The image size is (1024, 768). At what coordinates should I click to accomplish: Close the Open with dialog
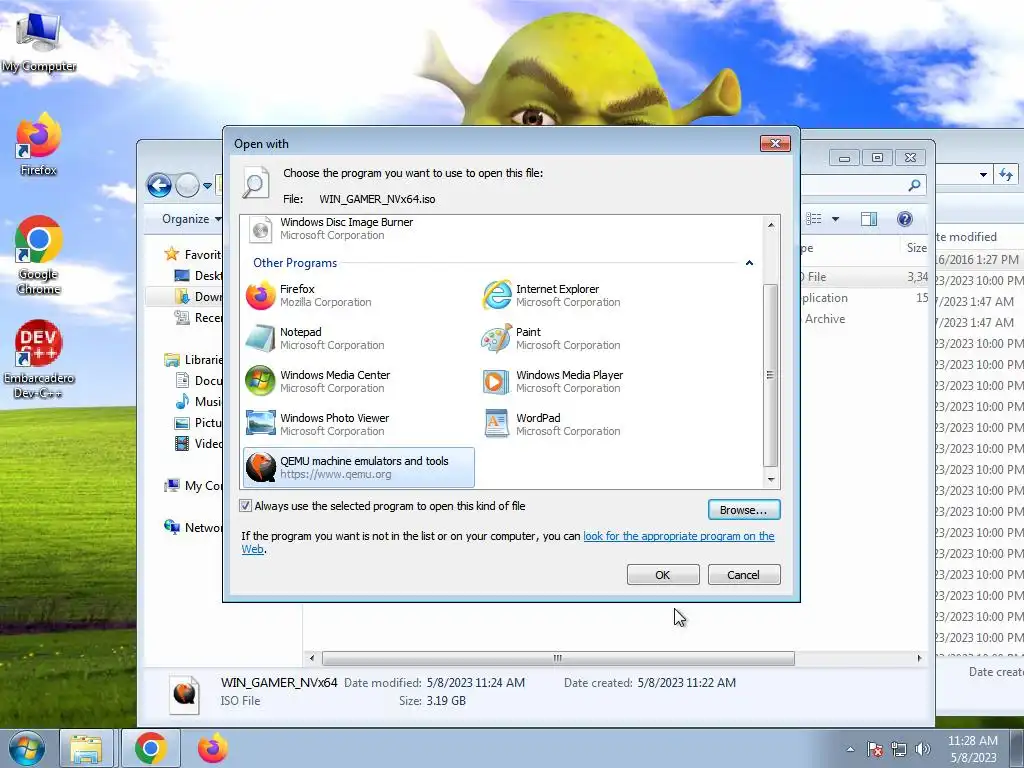[775, 143]
